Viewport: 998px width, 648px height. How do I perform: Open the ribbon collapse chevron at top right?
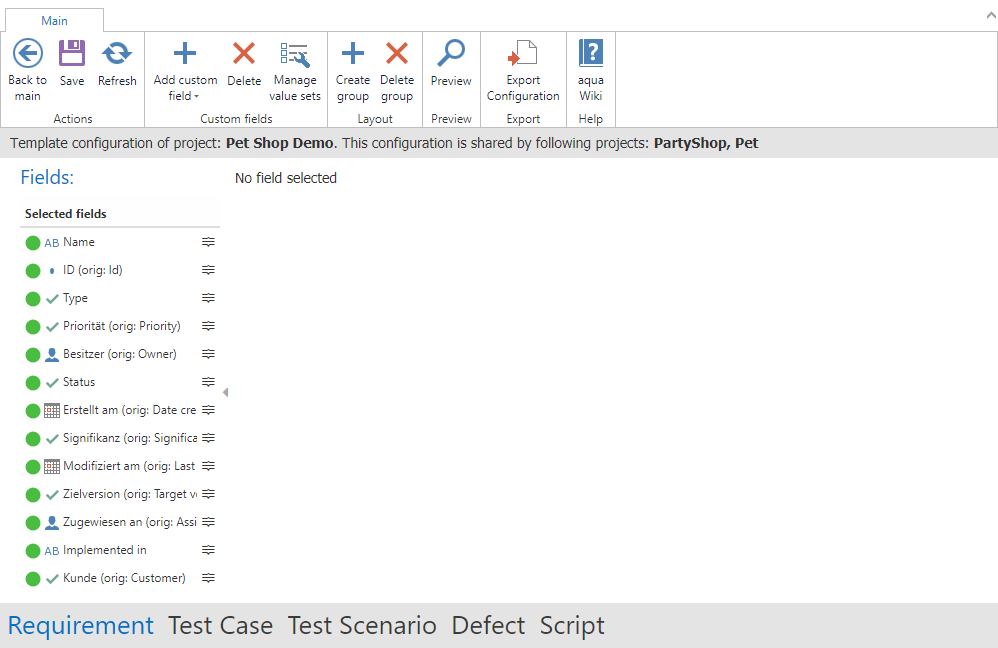pyautogui.click(x=983, y=16)
